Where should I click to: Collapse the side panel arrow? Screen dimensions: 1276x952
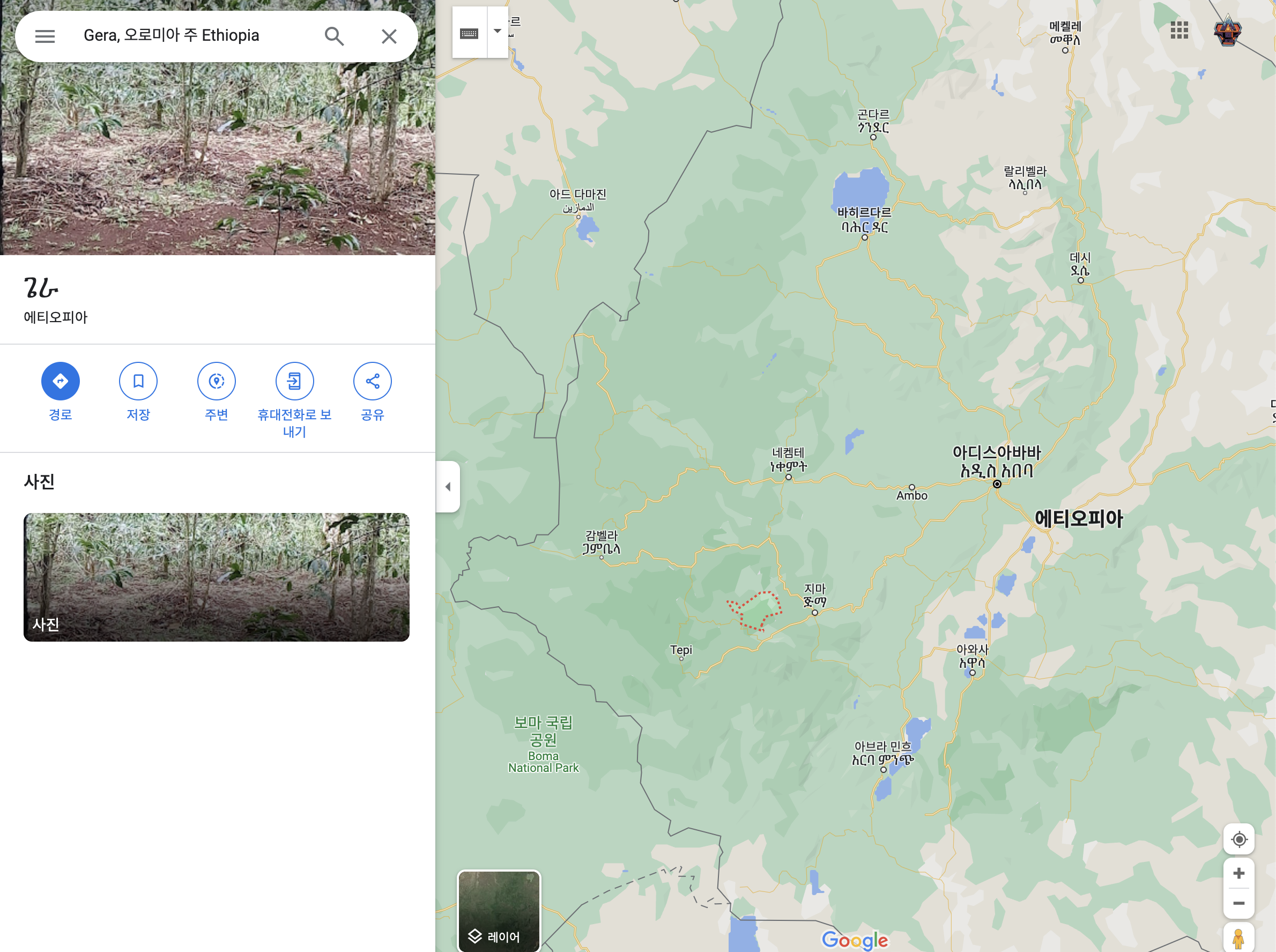pos(448,487)
